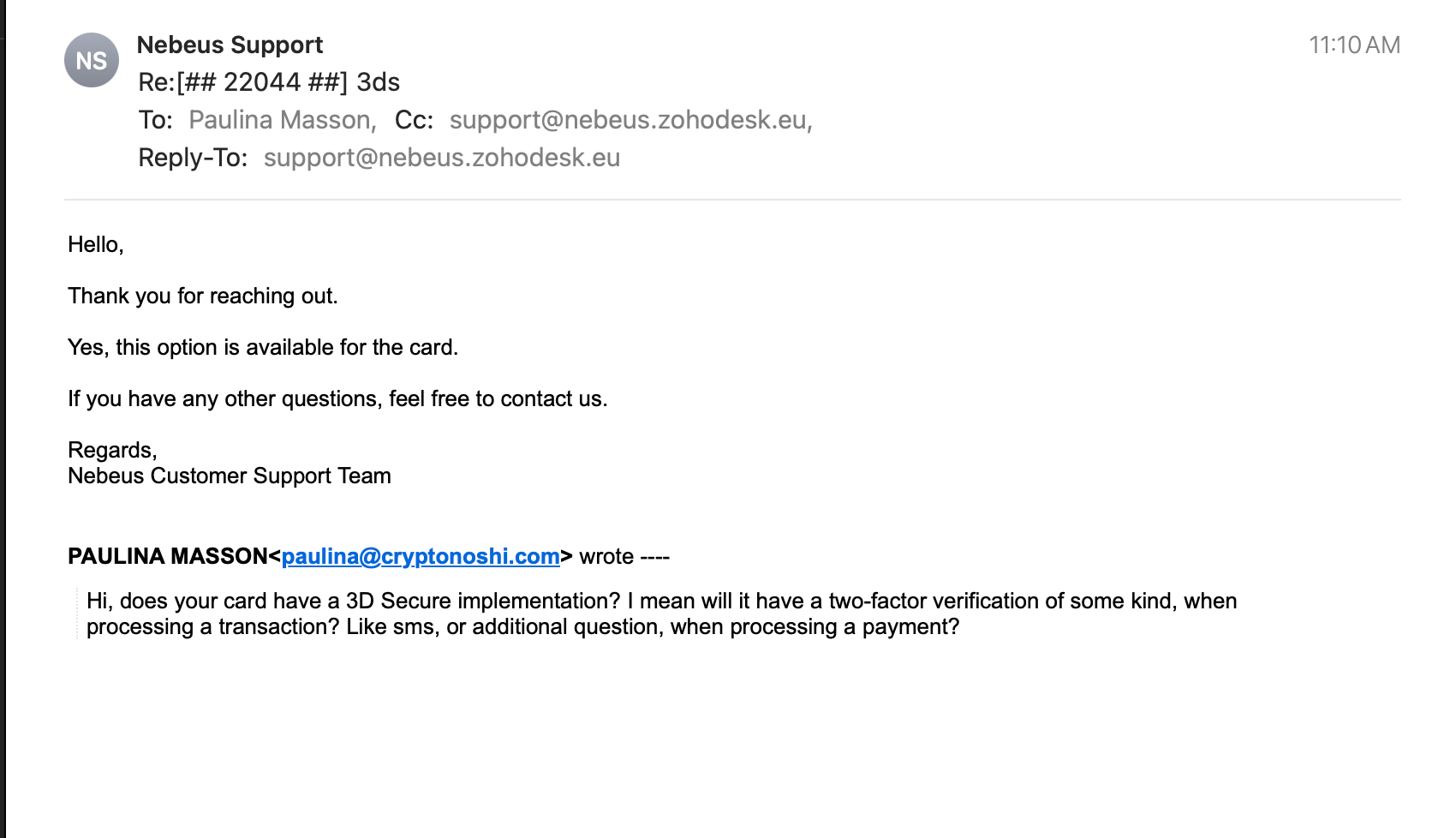This screenshot has height=838, width=1456.
Task: Click the To: label in header
Action: point(155,120)
